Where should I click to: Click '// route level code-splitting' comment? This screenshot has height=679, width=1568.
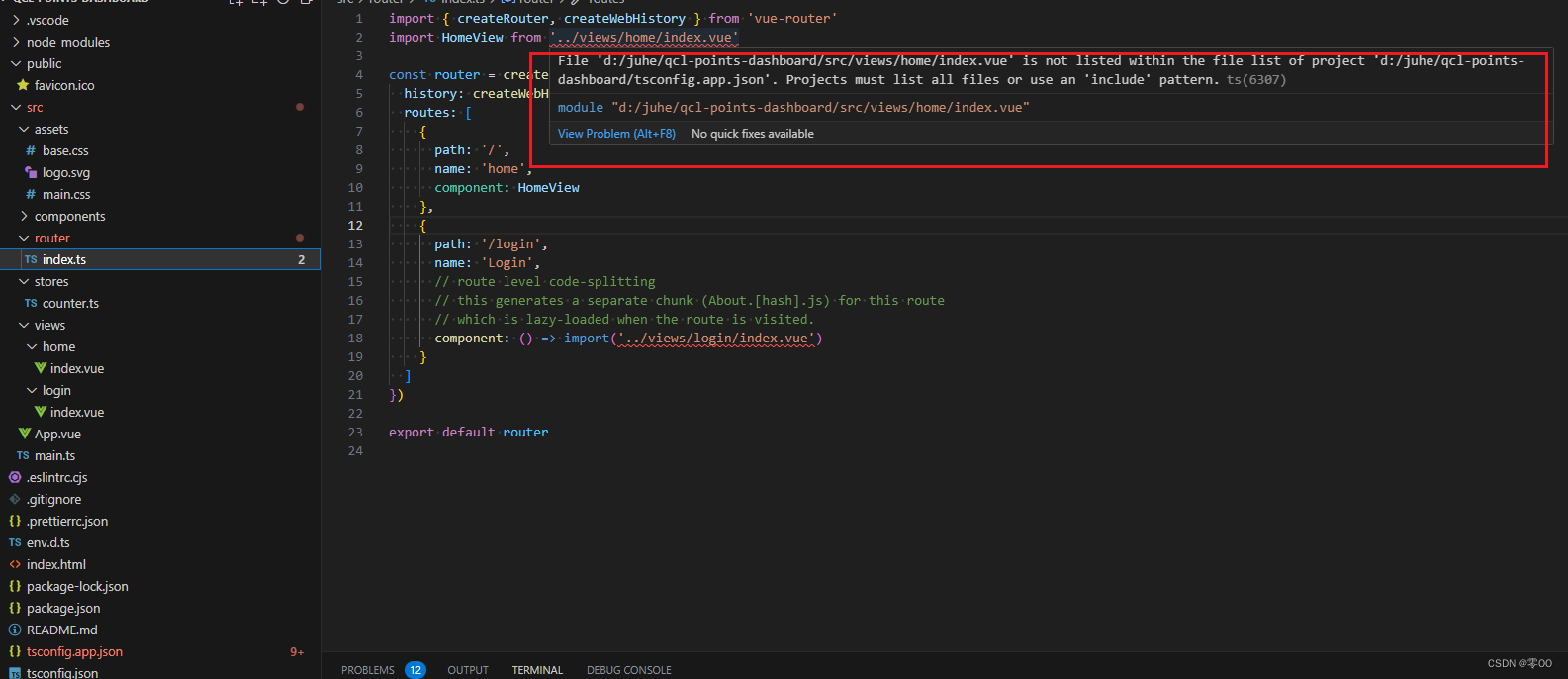tap(545, 282)
